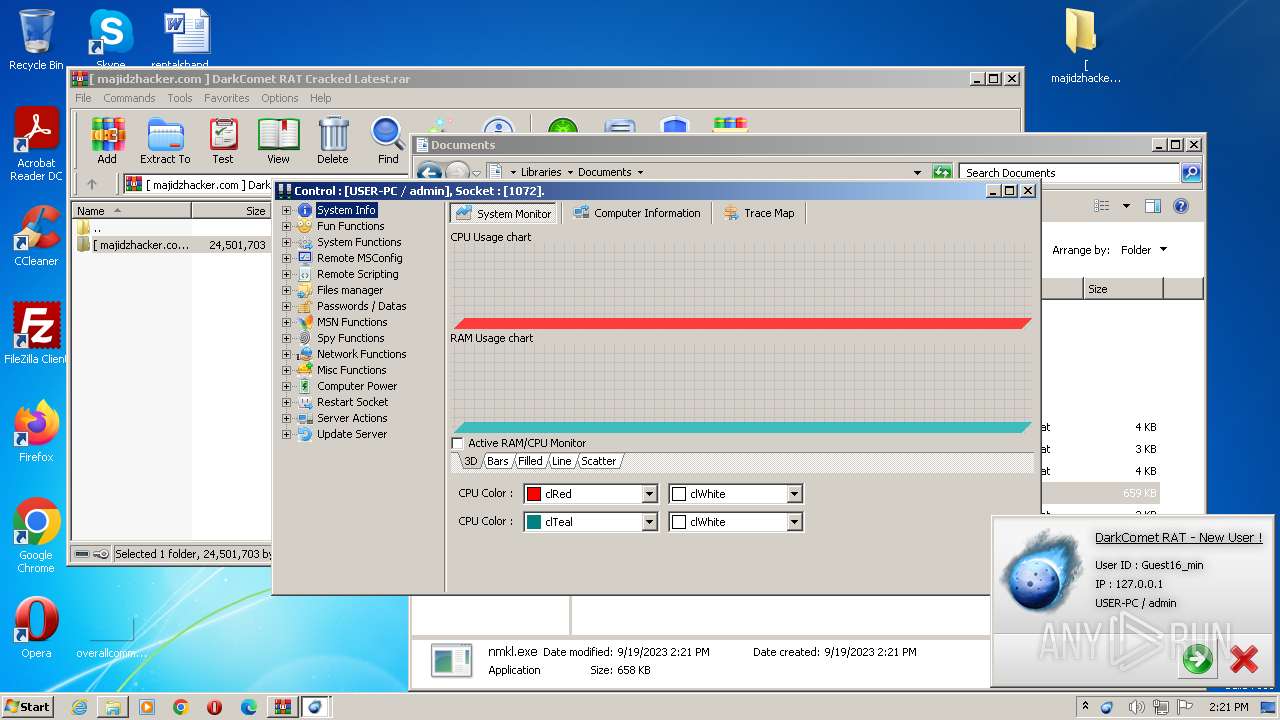Select the Spy Functions tree icon
The image size is (1280, 720).
[305, 338]
